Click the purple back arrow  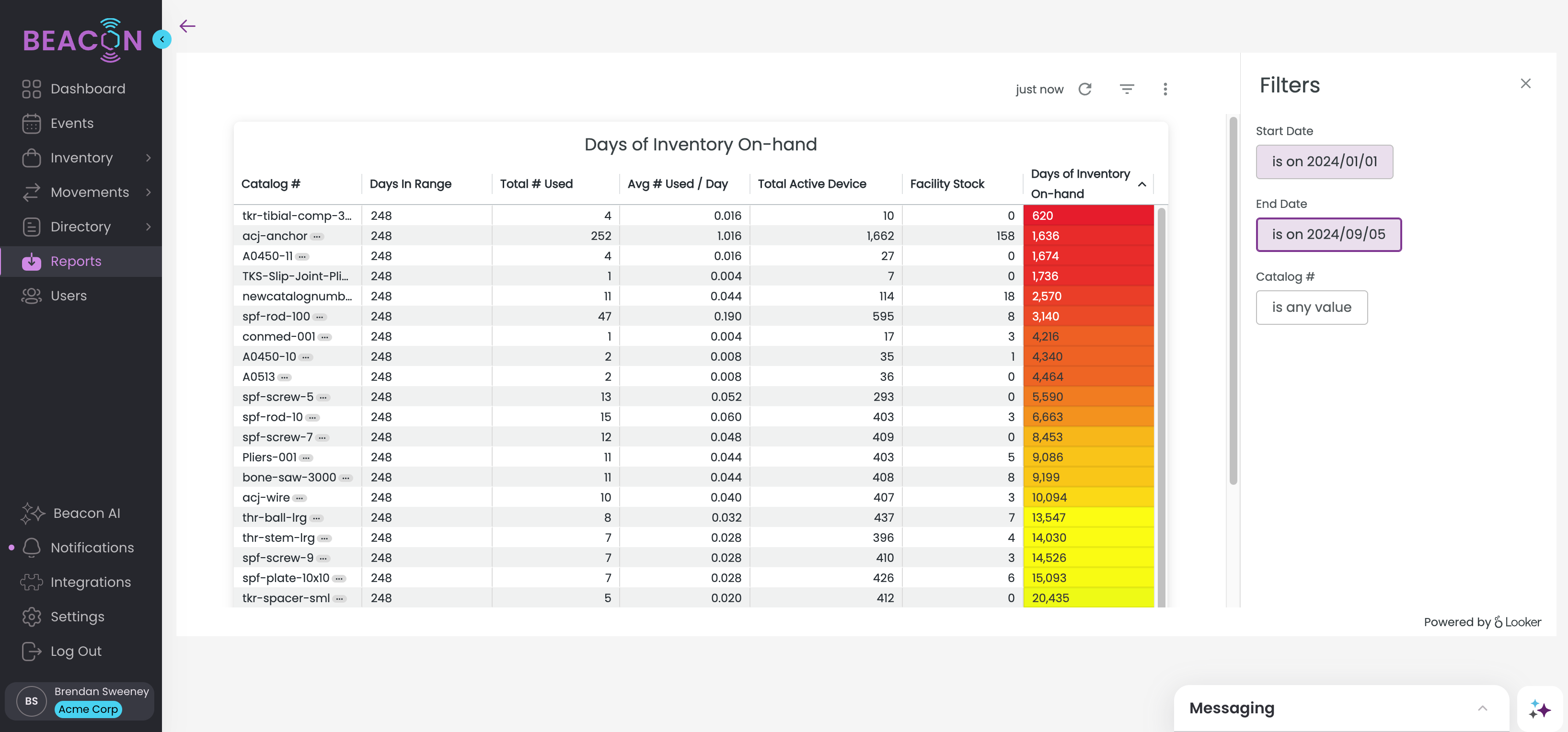click(187, 25)
